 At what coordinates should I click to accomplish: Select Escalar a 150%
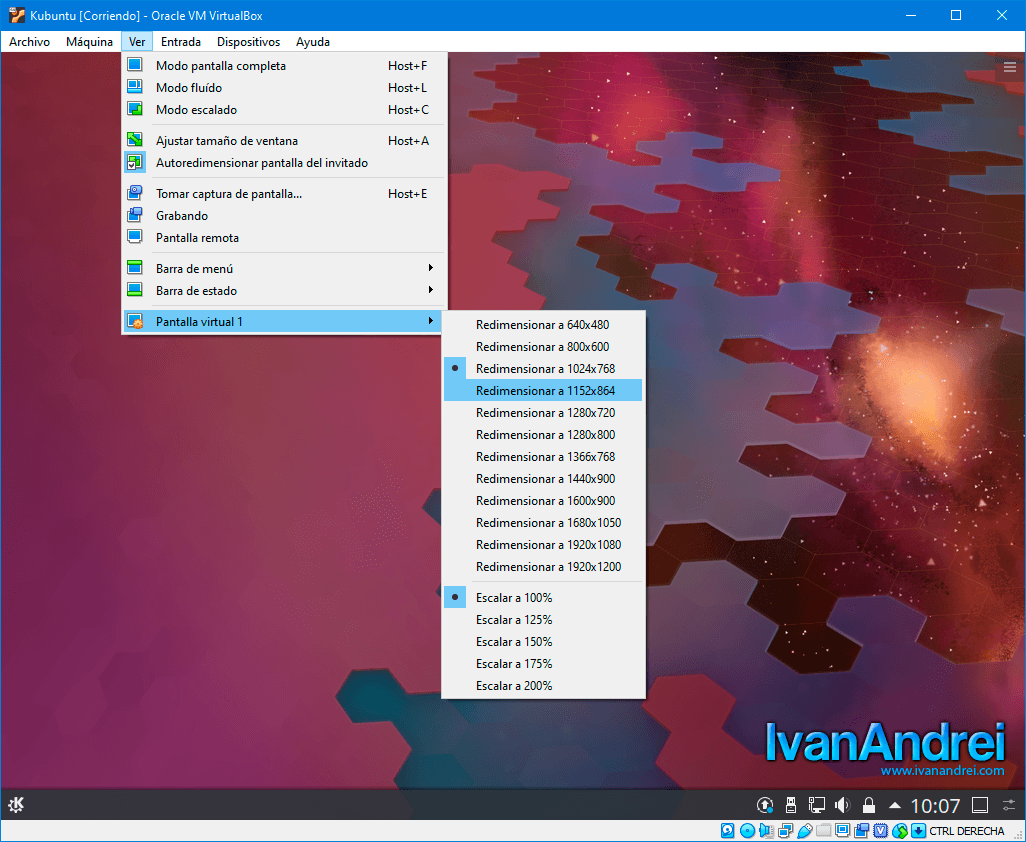click(x=543, y=642)
